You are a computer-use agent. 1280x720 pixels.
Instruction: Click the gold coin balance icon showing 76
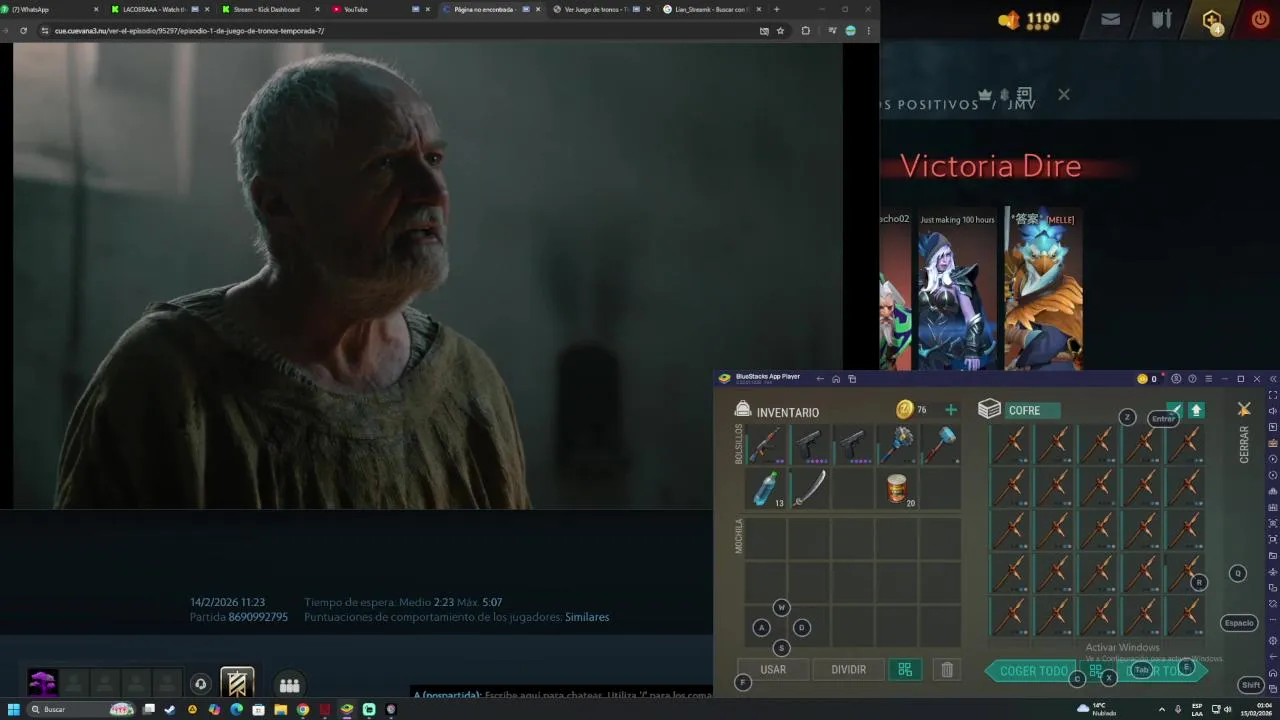[904, 409]
